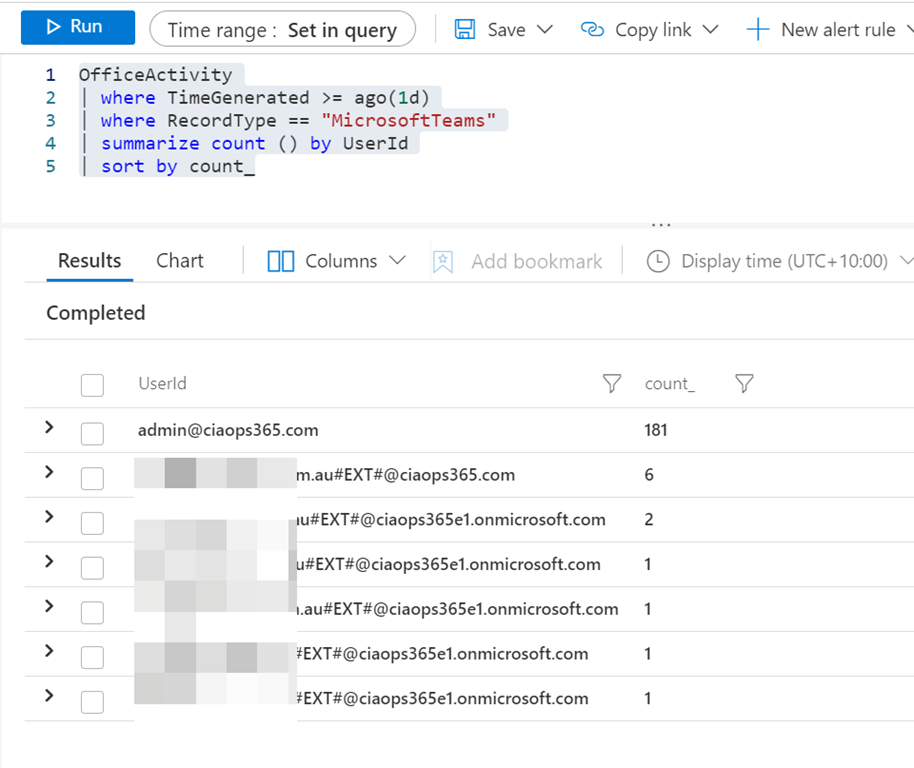Open the count_ column filter
Image resolution: width=914 pixels, height=768 pixels.
[743, 383]
